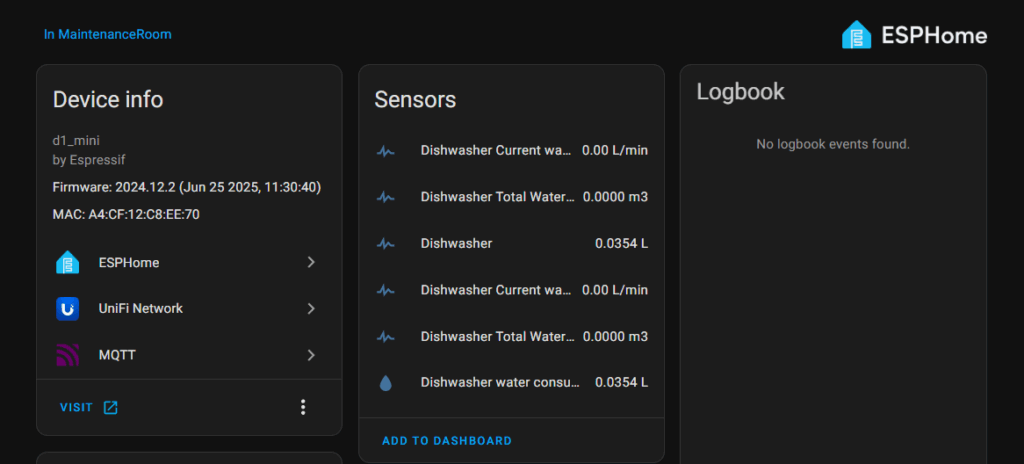Open the Dishwasher 0.0354 L sensor entry
Image resolution: width=1024 pixels, height=464 pixels.
coord(511,243)
